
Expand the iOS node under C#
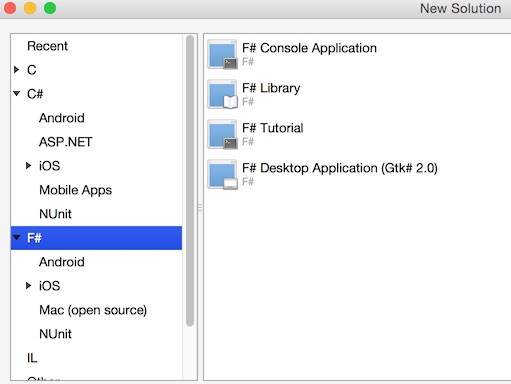[28, 166]
